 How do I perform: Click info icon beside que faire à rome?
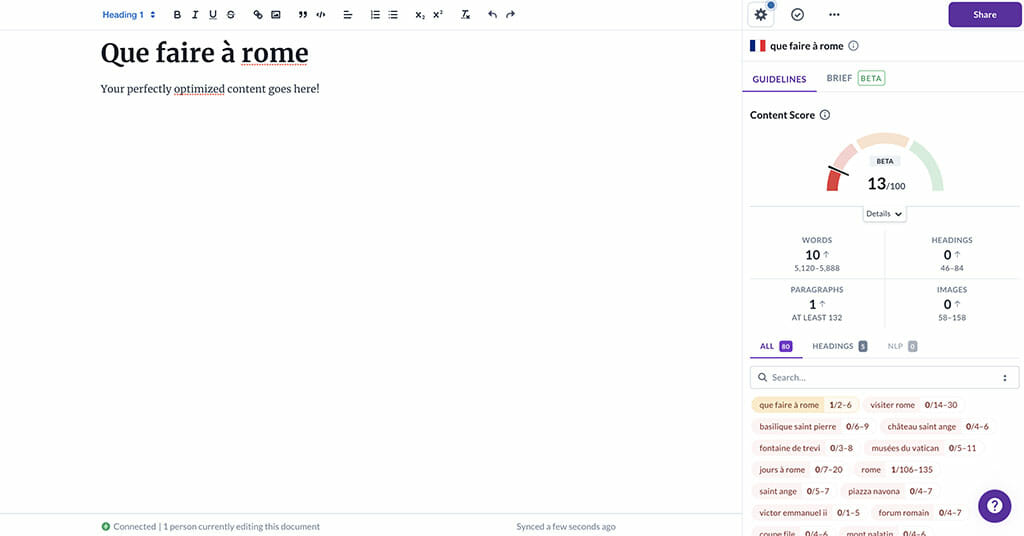point(853,46)
